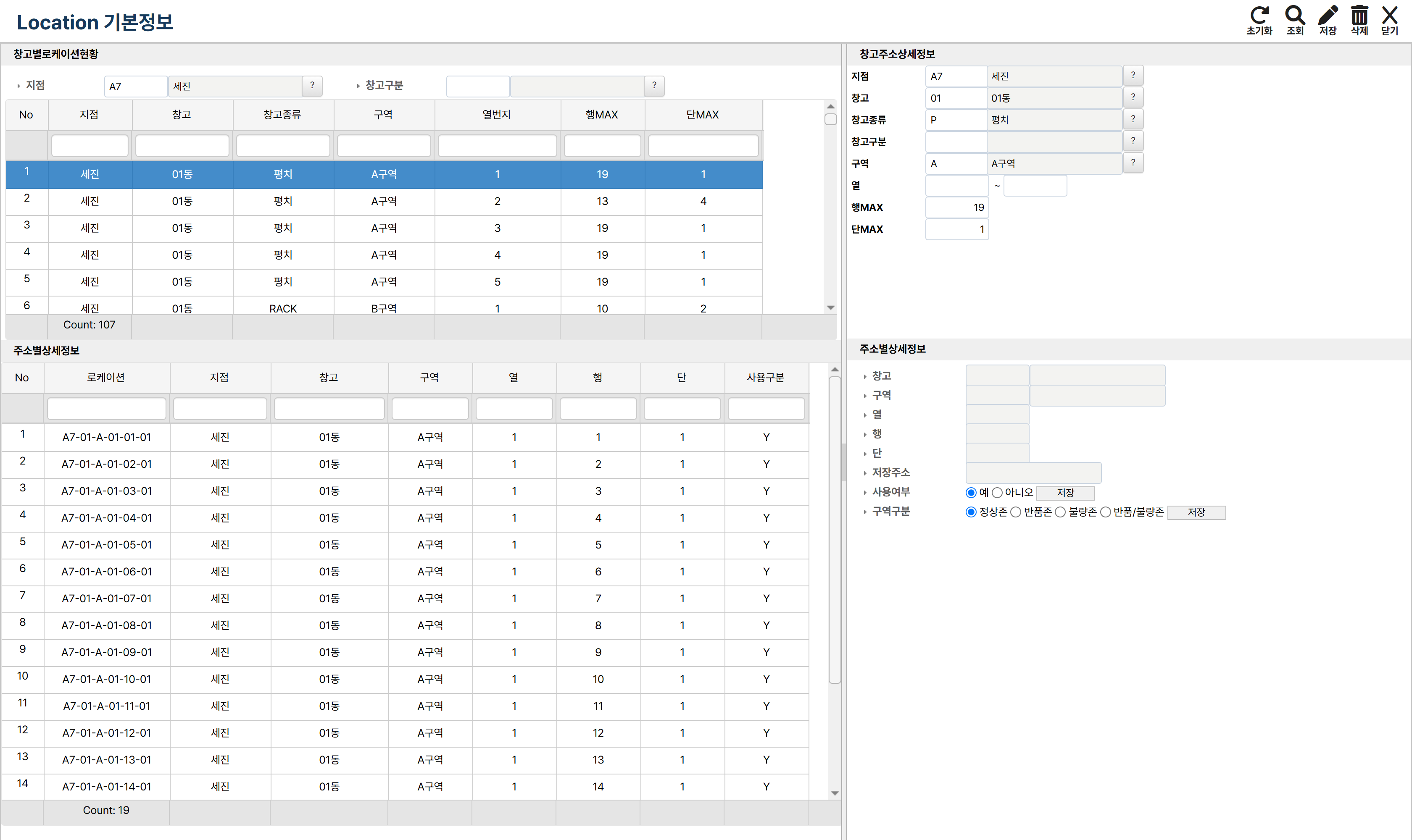Screen dimensions: 1412x840
Task: Open 구역 lookup button in detail panel
Action: pos(1133,163)
